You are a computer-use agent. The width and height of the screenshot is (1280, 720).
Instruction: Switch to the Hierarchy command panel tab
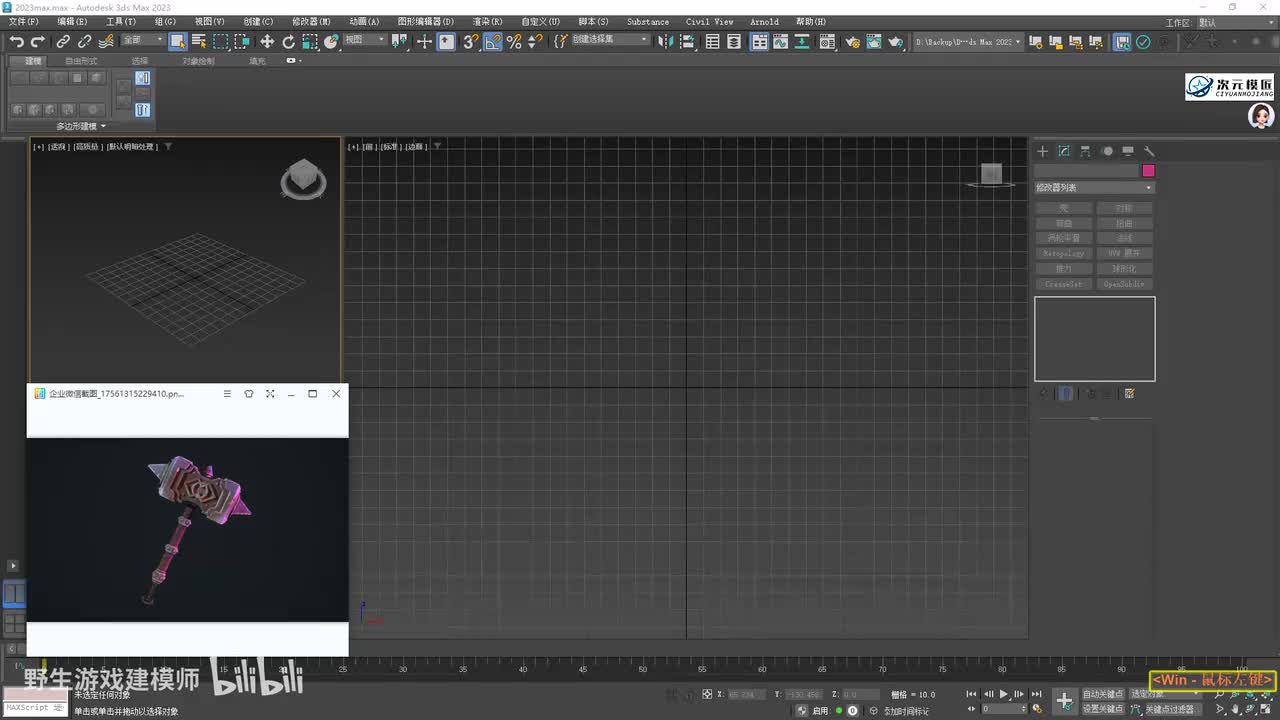pos(1085,151)
